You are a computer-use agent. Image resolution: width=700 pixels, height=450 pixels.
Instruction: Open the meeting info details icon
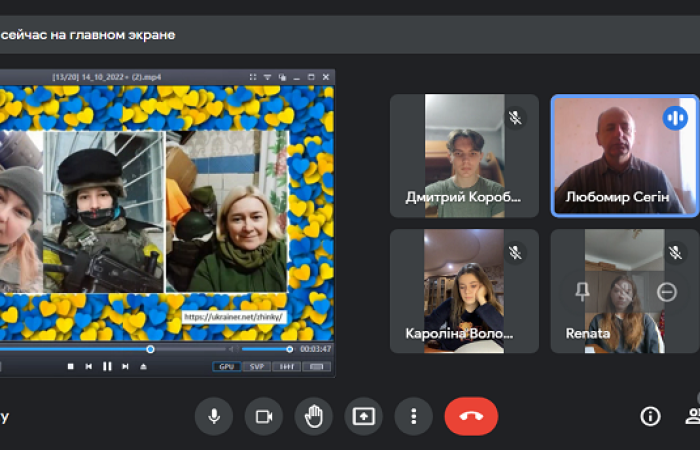pos(650,416)
